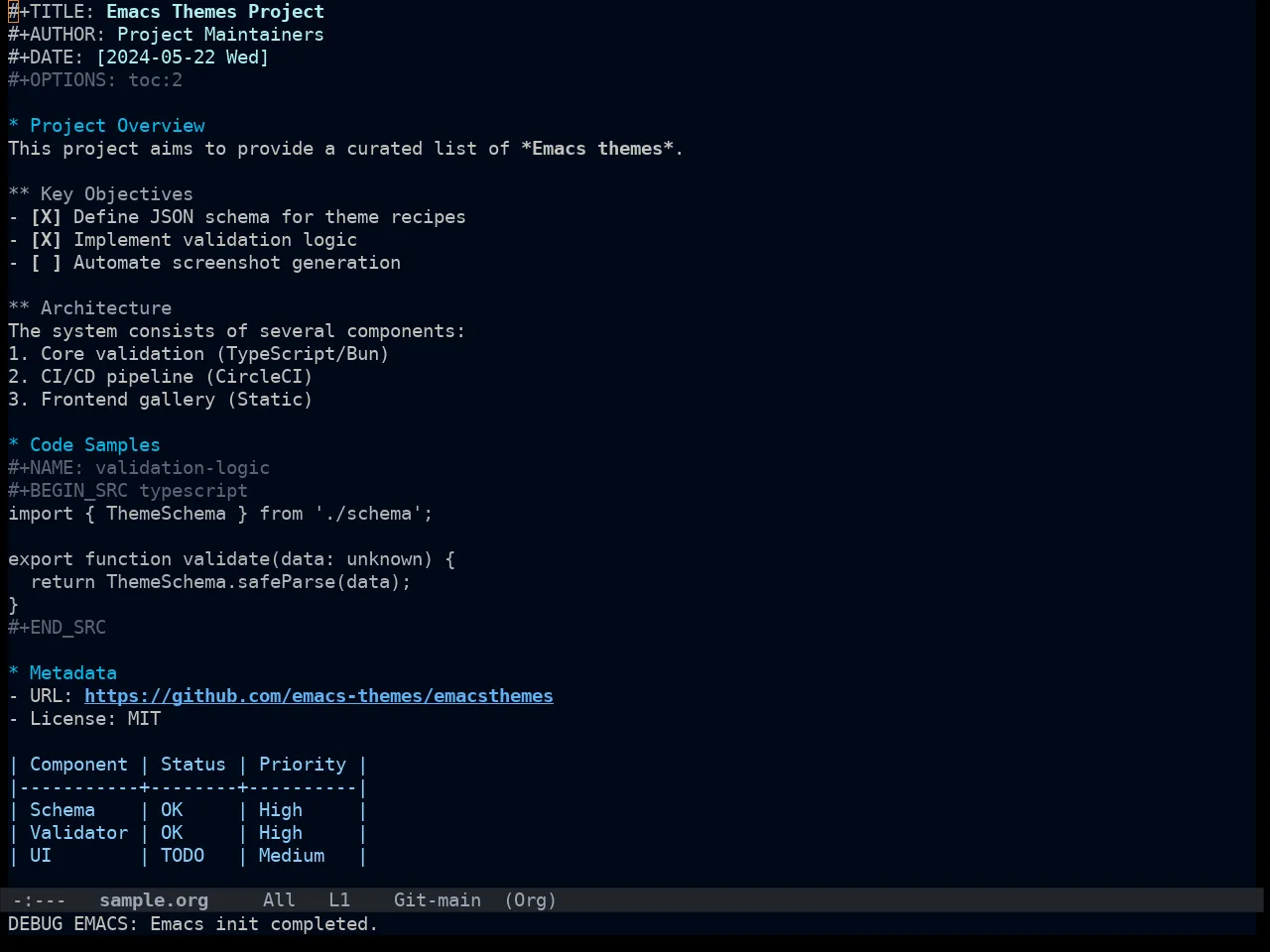Toggle checkbox for Implement validation logic
Screen dimensions: 1270x952
(x=46, y=240)
